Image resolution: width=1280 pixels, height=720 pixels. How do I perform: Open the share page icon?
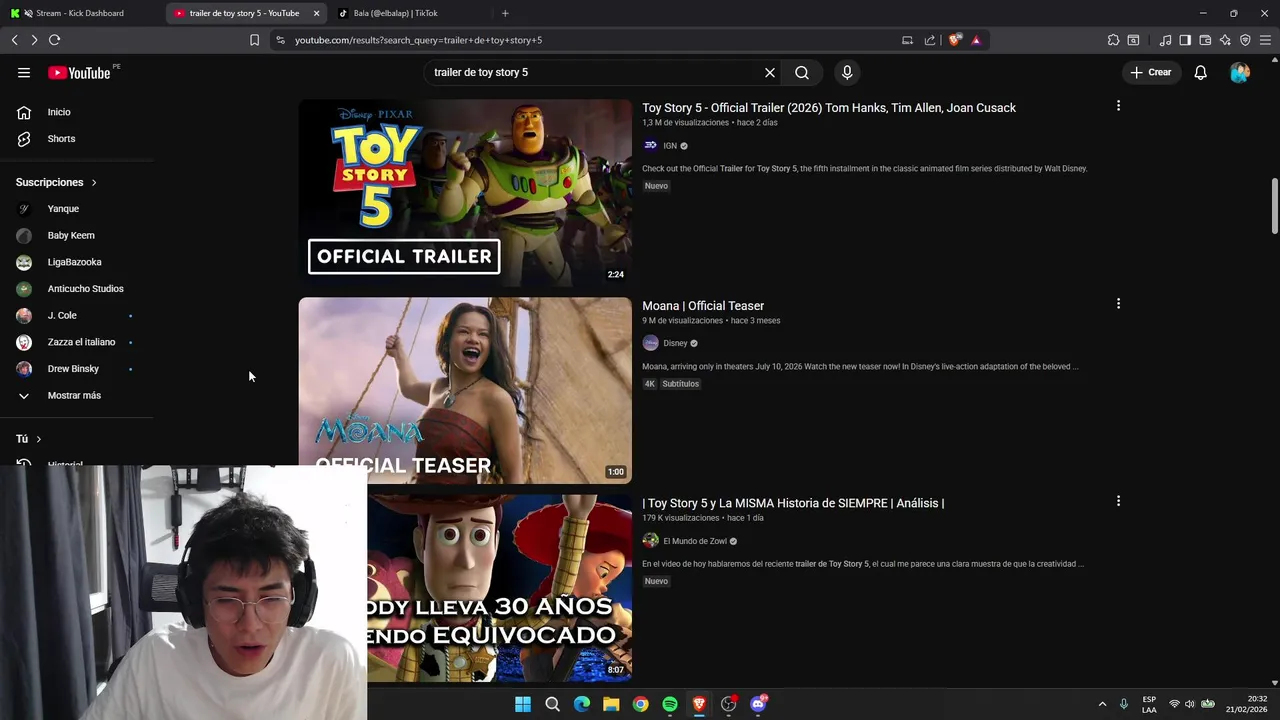tap(930, 40)
